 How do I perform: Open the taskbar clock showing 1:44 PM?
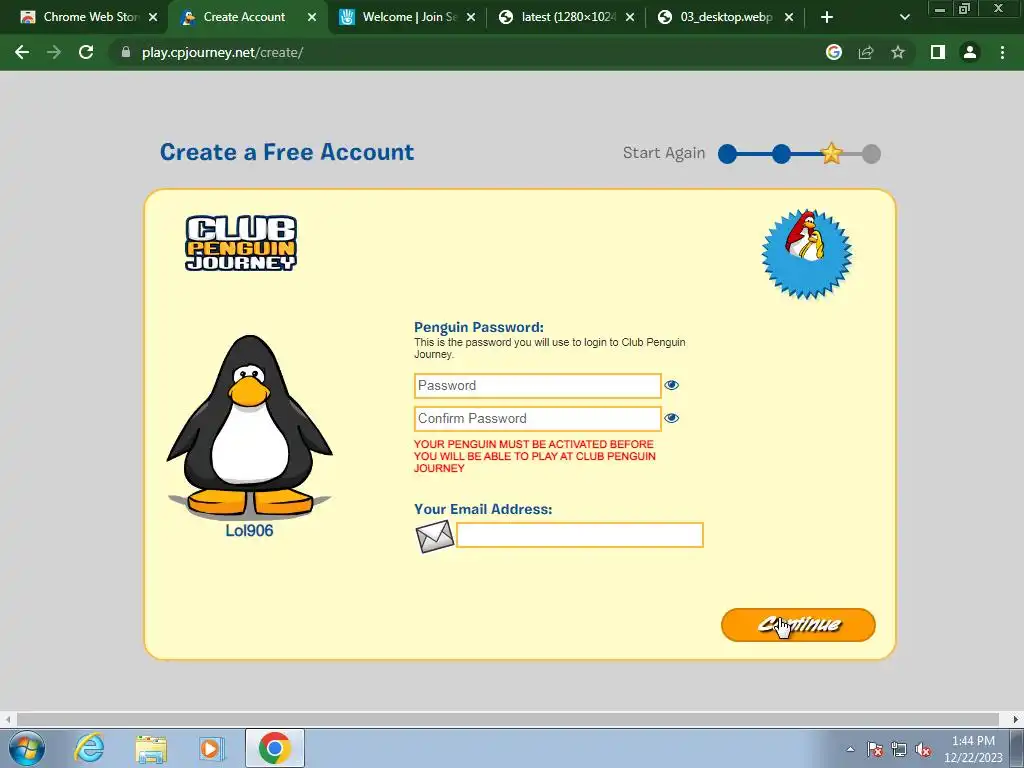pos(973,749)
